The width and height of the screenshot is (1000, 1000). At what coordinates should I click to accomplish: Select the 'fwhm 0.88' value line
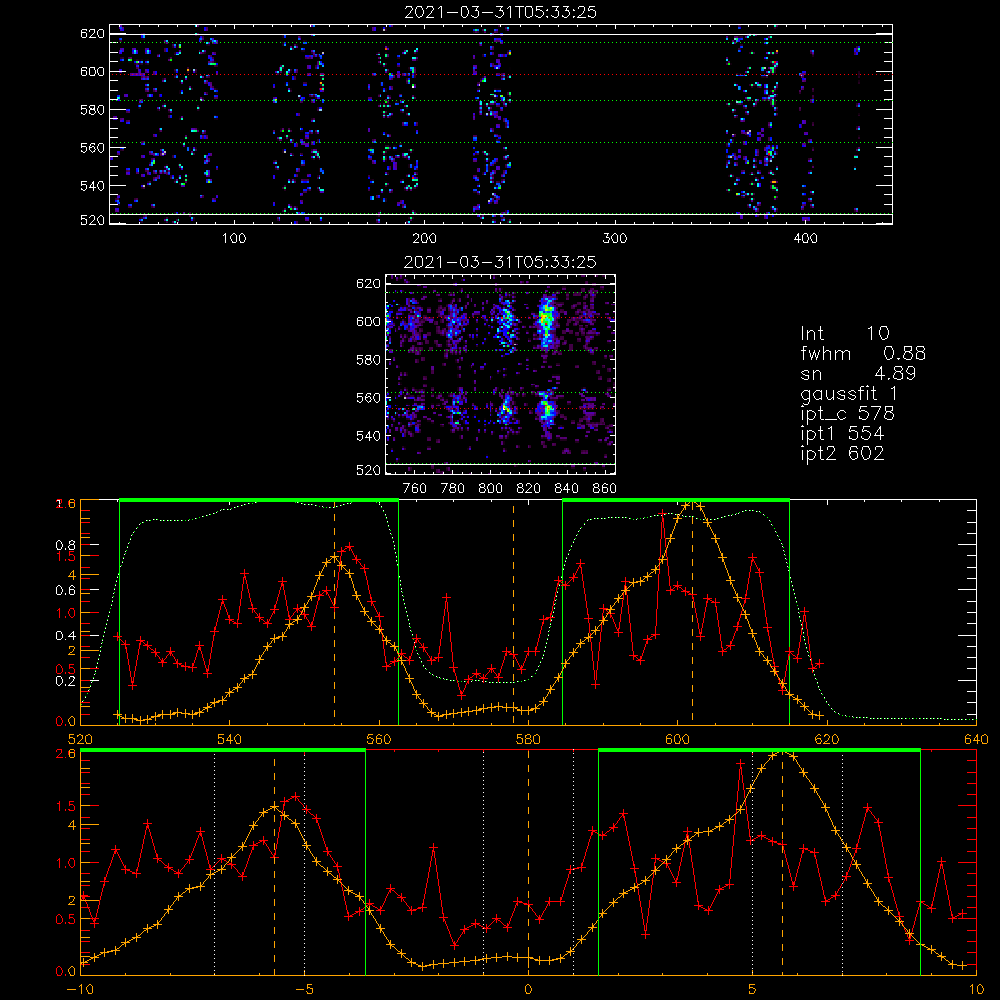tap(863, 353)
